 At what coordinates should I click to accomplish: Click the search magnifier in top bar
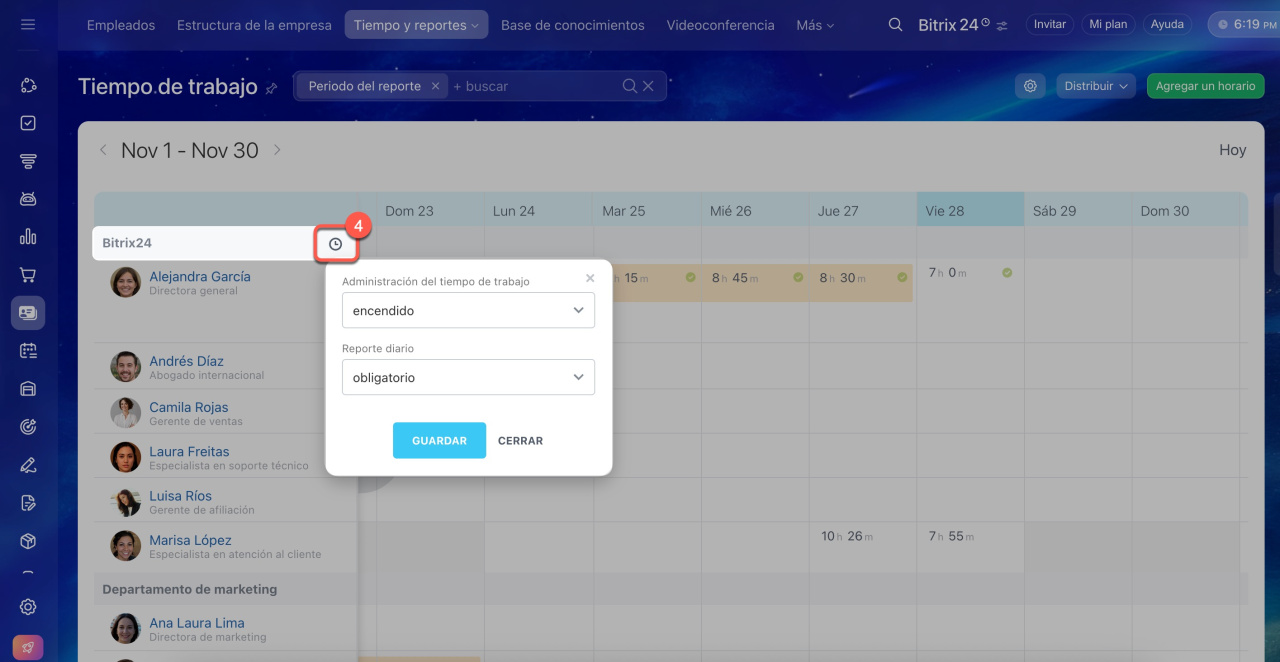[895, 25]
